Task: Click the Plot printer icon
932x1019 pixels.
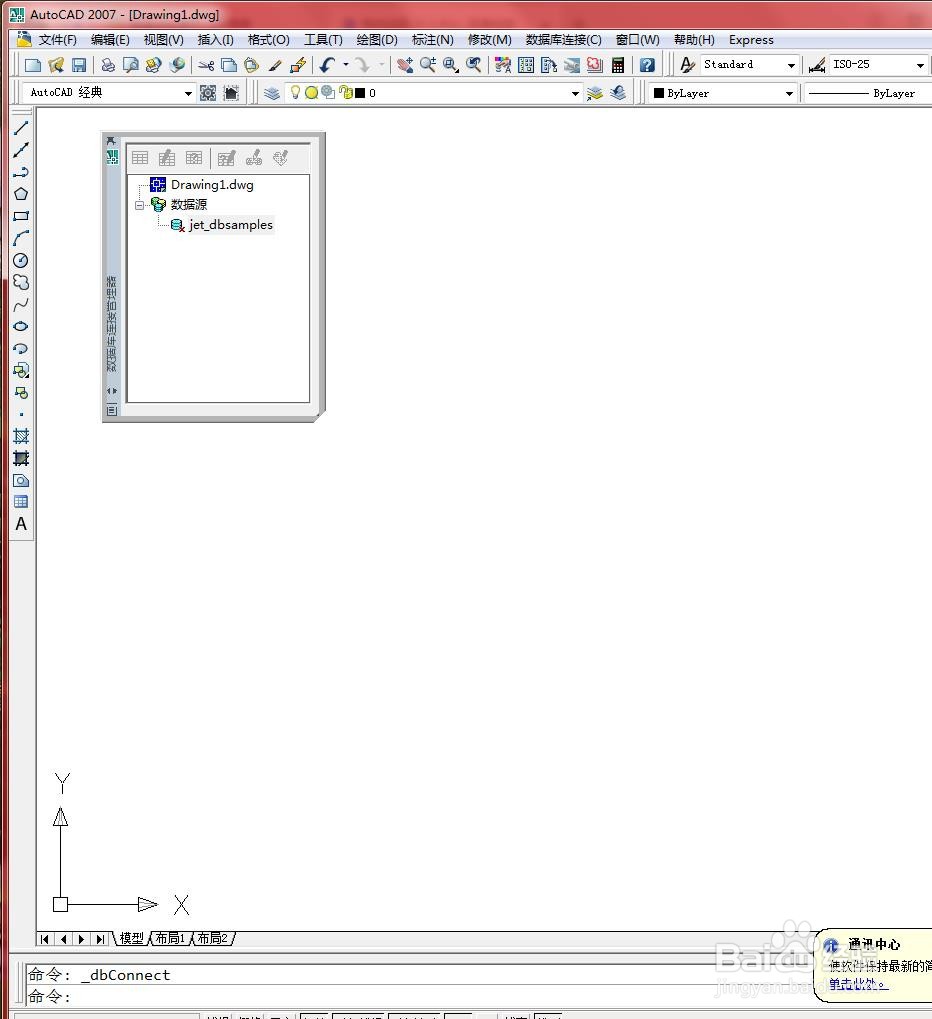Action: coord(108,65)
